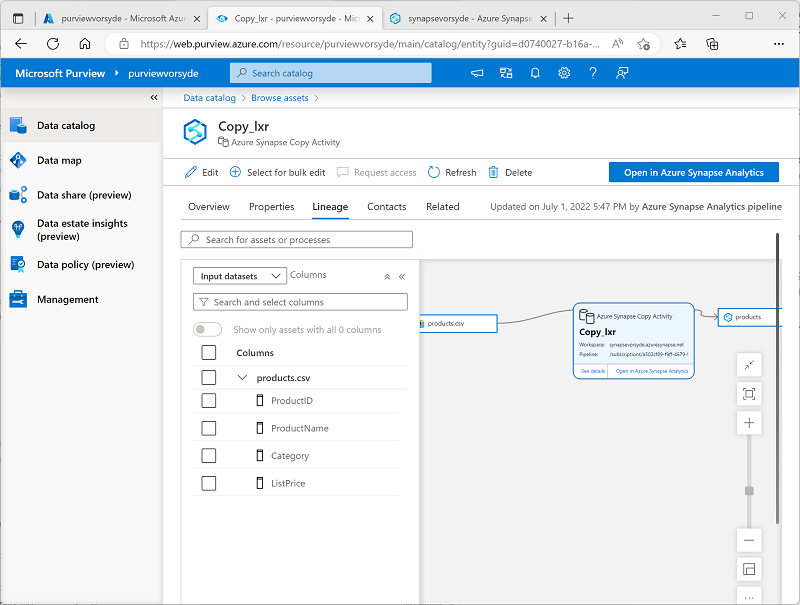Open Purview settings gear

pyautogui.click(x=564, y=73)
